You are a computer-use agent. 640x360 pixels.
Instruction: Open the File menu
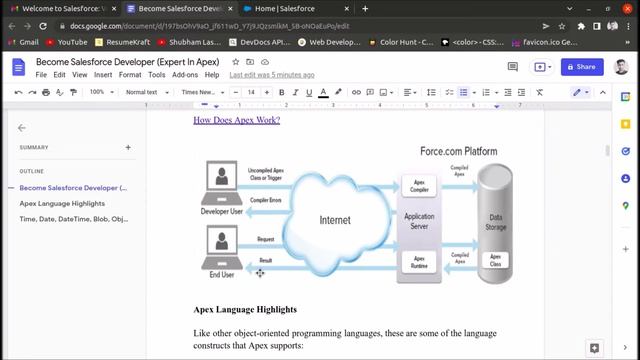41,75
